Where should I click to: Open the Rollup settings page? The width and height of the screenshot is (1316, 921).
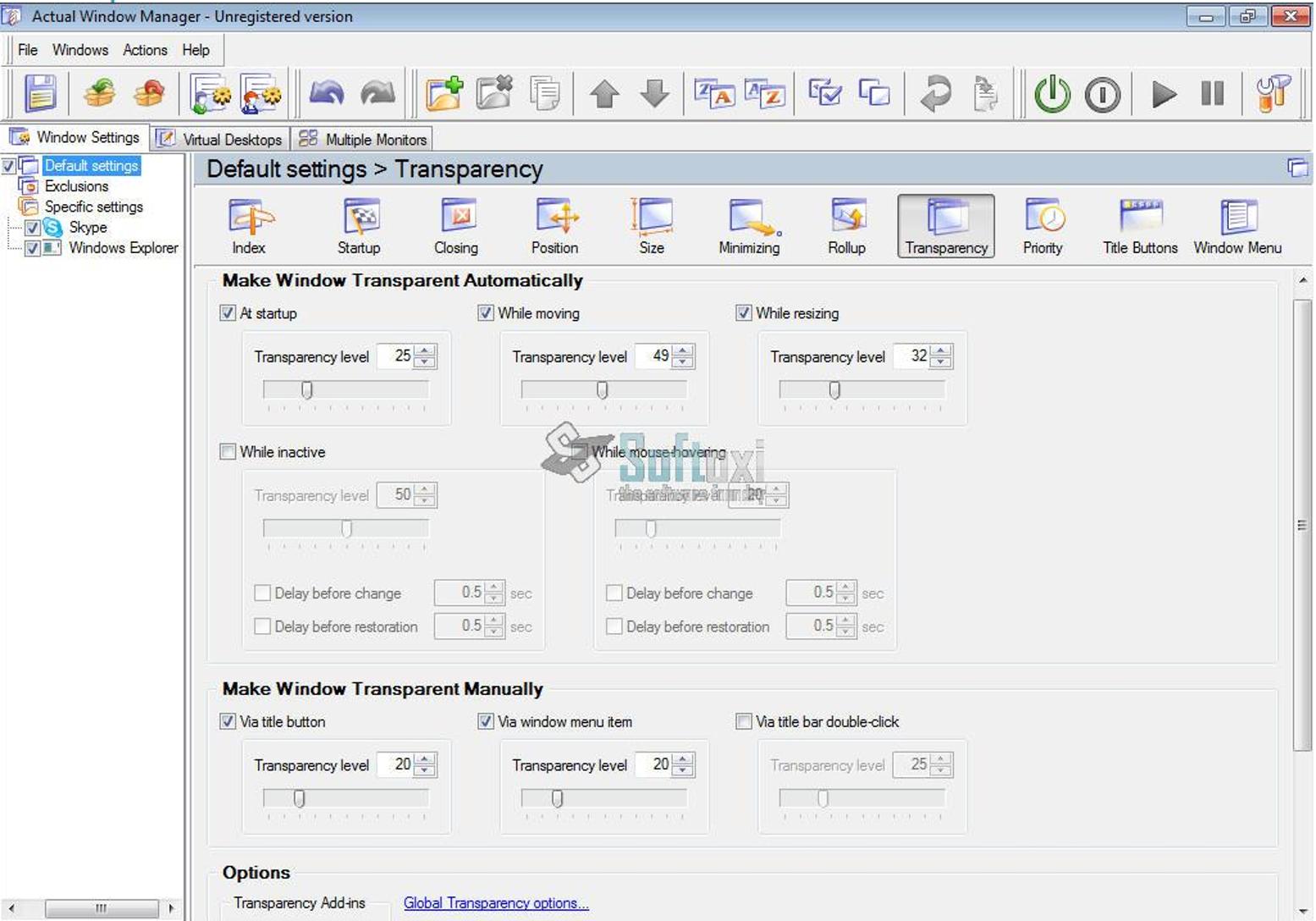846,226
